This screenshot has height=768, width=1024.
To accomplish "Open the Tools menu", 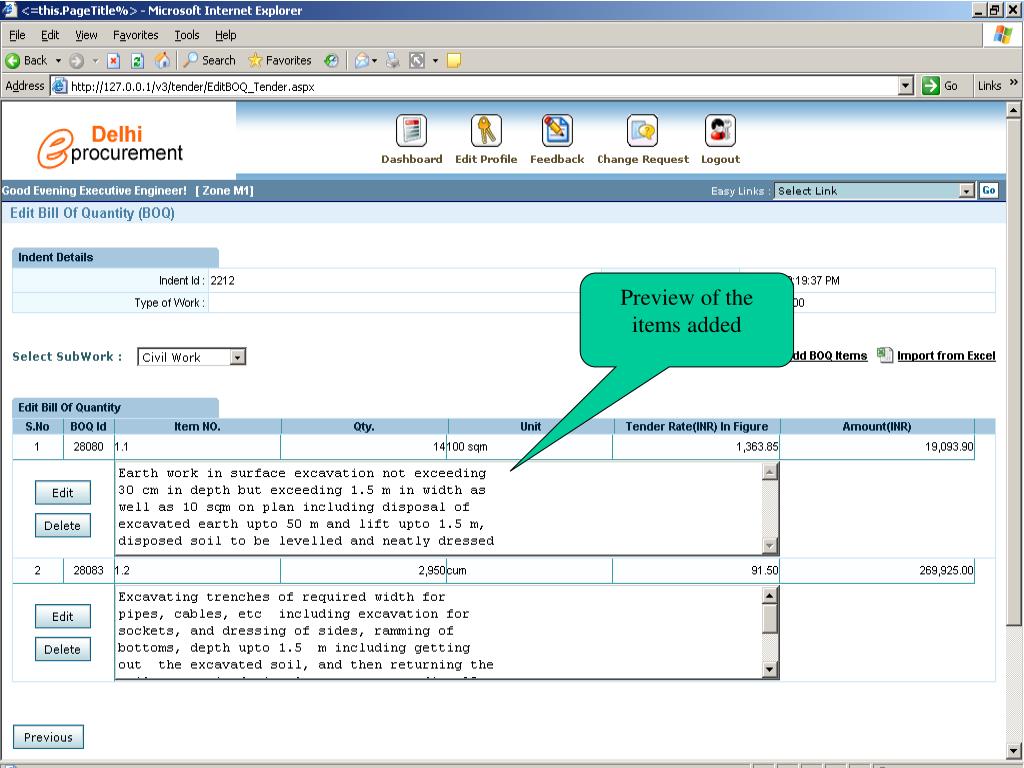I will coord(187,35).
